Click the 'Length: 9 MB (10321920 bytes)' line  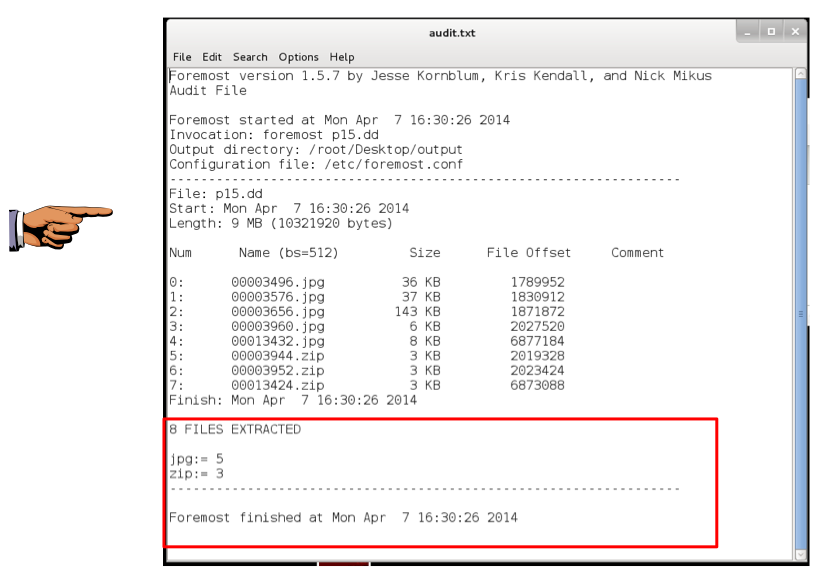281,223
